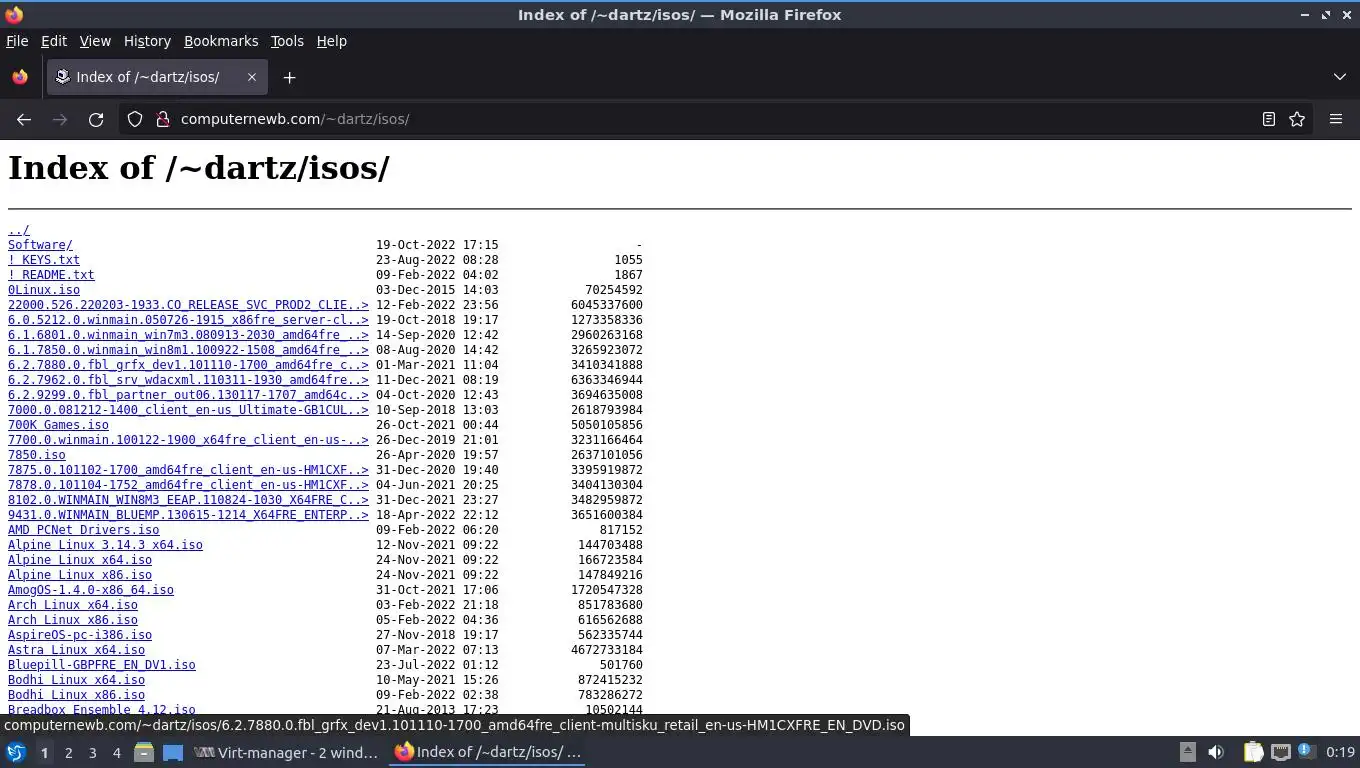Expand the list all tabs chevron
The height and width of the screenshot is (768, 1360).
[1340, 77]
